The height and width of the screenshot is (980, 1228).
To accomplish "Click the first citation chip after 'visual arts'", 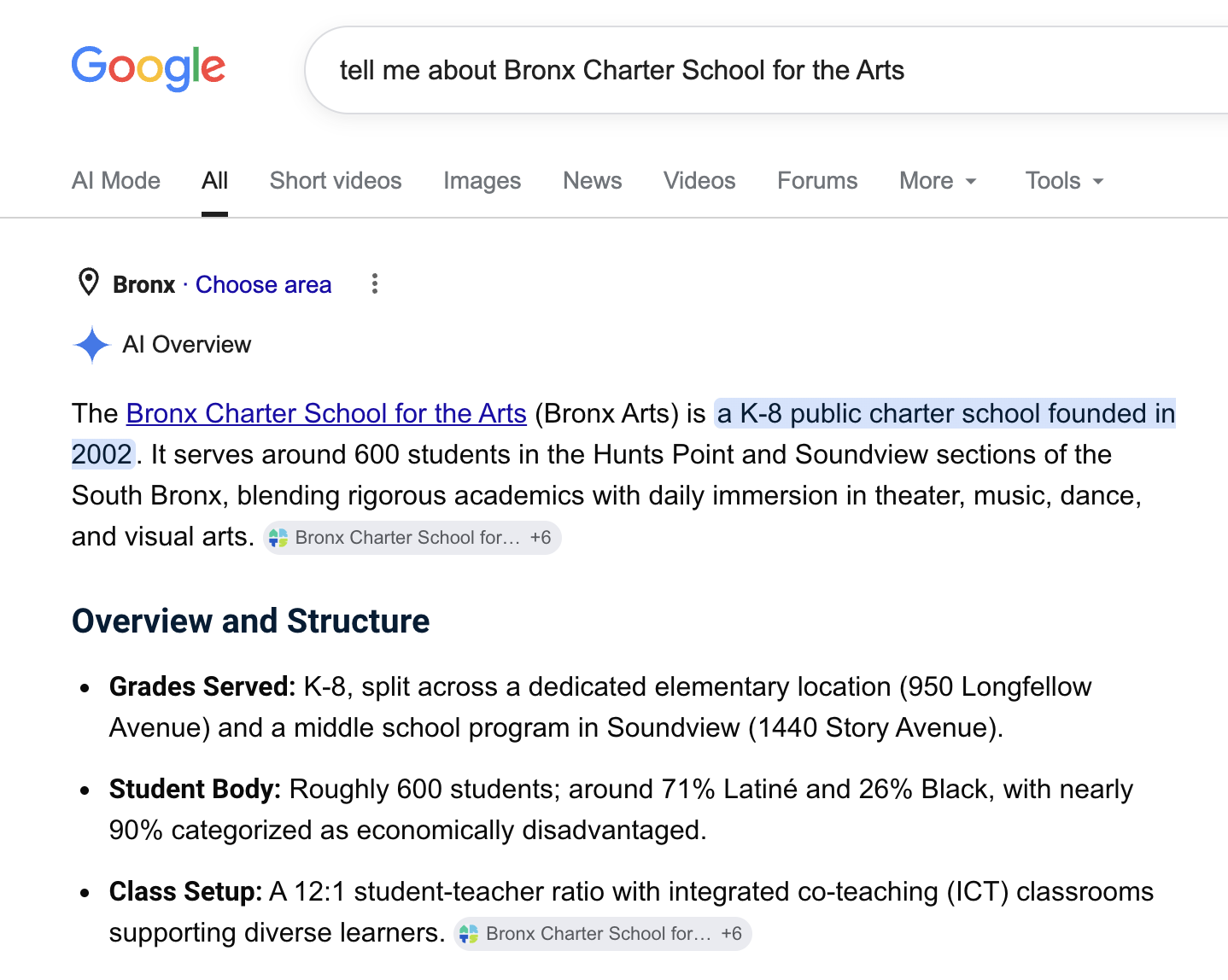I will [412, 538].
